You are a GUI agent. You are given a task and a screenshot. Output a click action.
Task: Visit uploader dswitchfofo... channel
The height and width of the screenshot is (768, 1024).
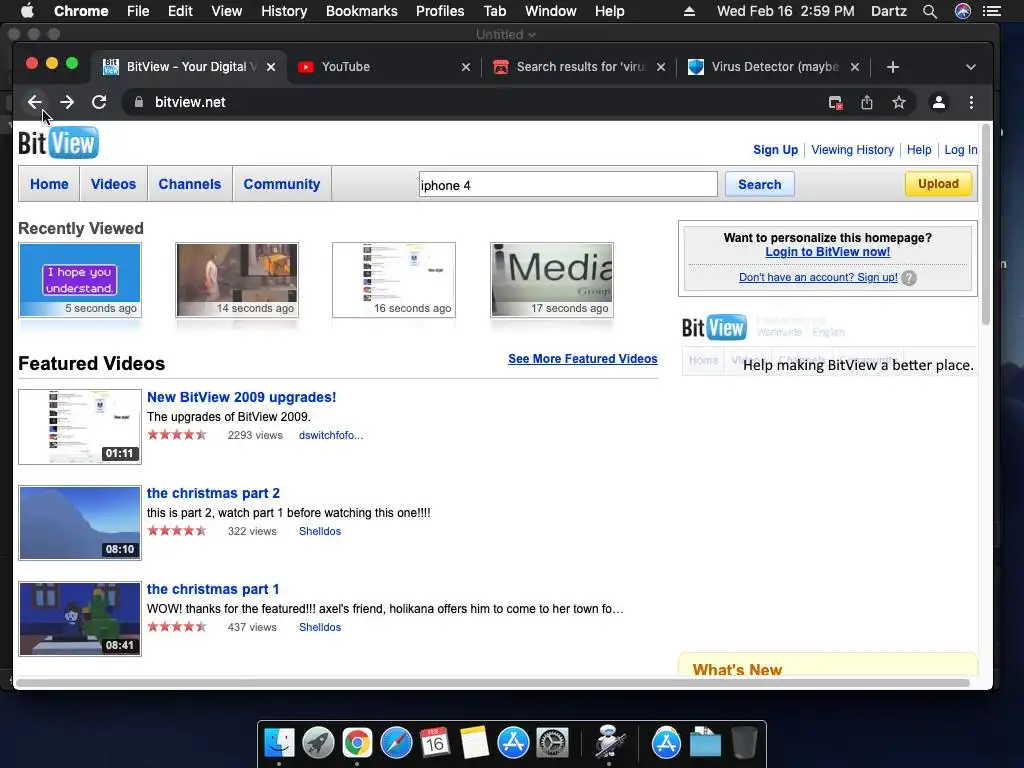(x=330, y=436)
